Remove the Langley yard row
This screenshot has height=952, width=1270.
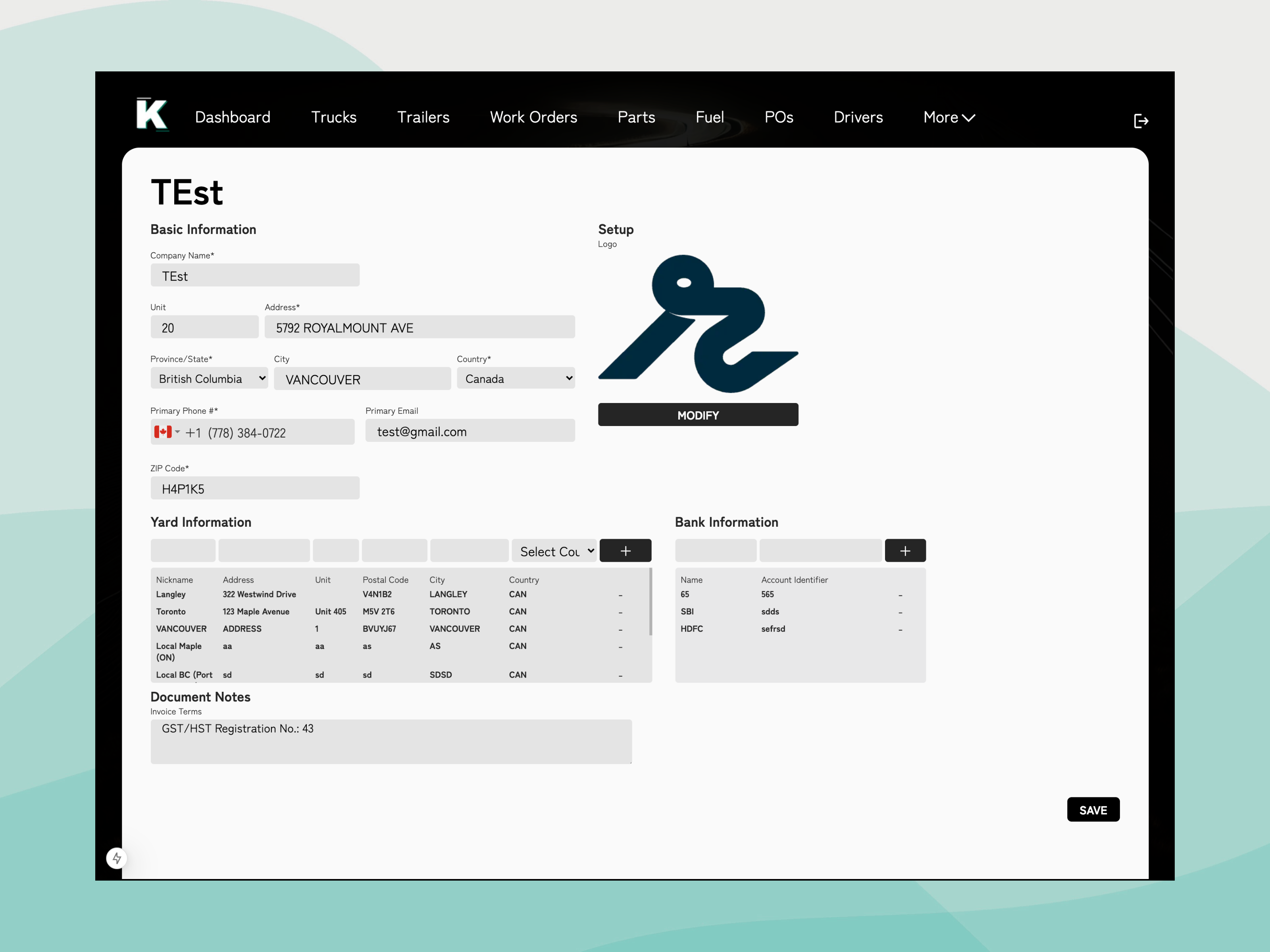pos(620,595)
